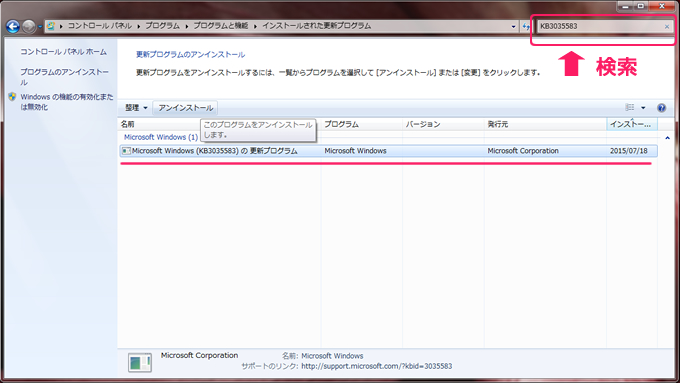Select コントロール パネル in the breadcrumb
680x383 pixels.
pyautogui.click(x=100, y=26)
